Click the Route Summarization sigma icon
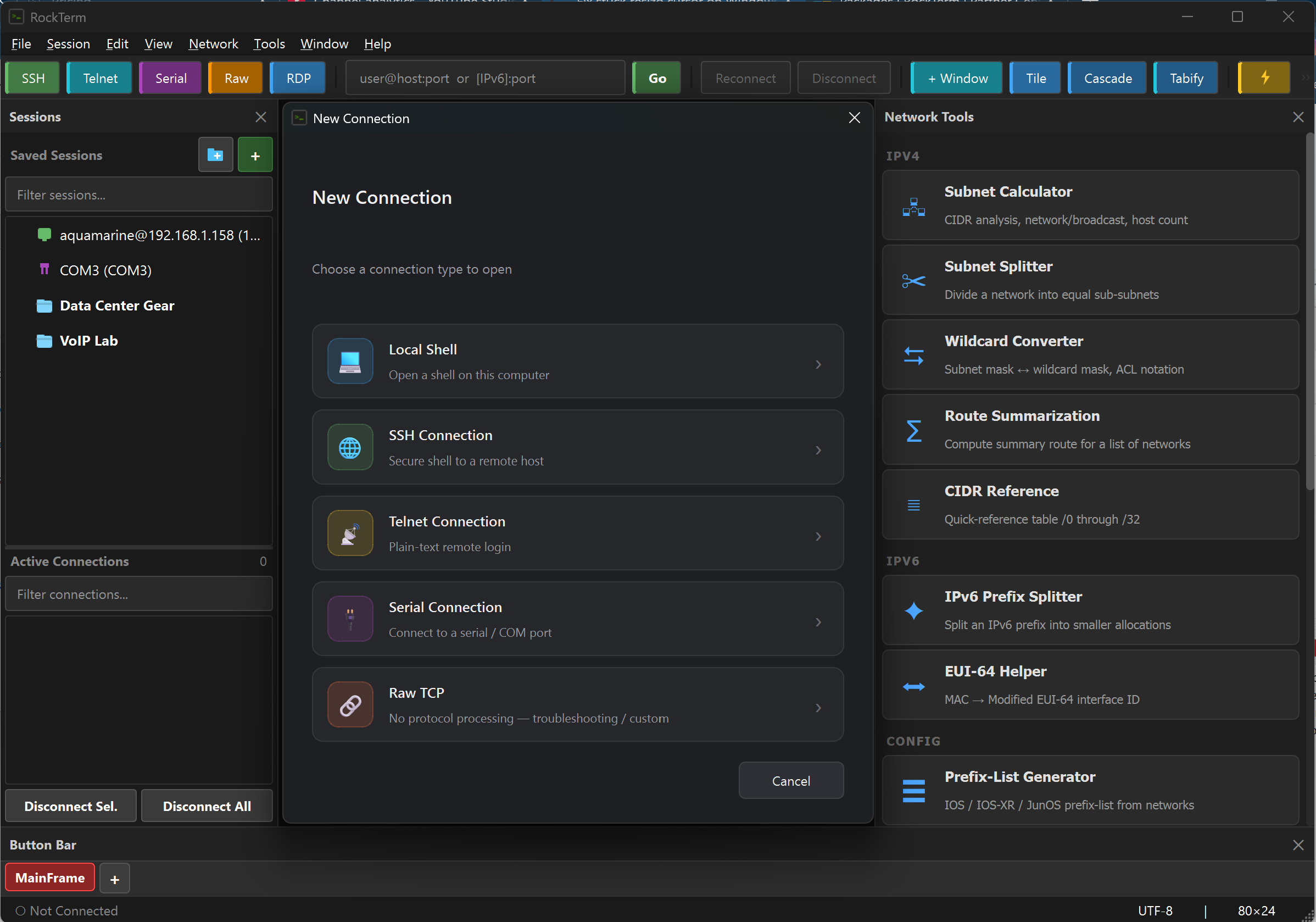Screen dimensions: 1316x922 coord(913,431)
